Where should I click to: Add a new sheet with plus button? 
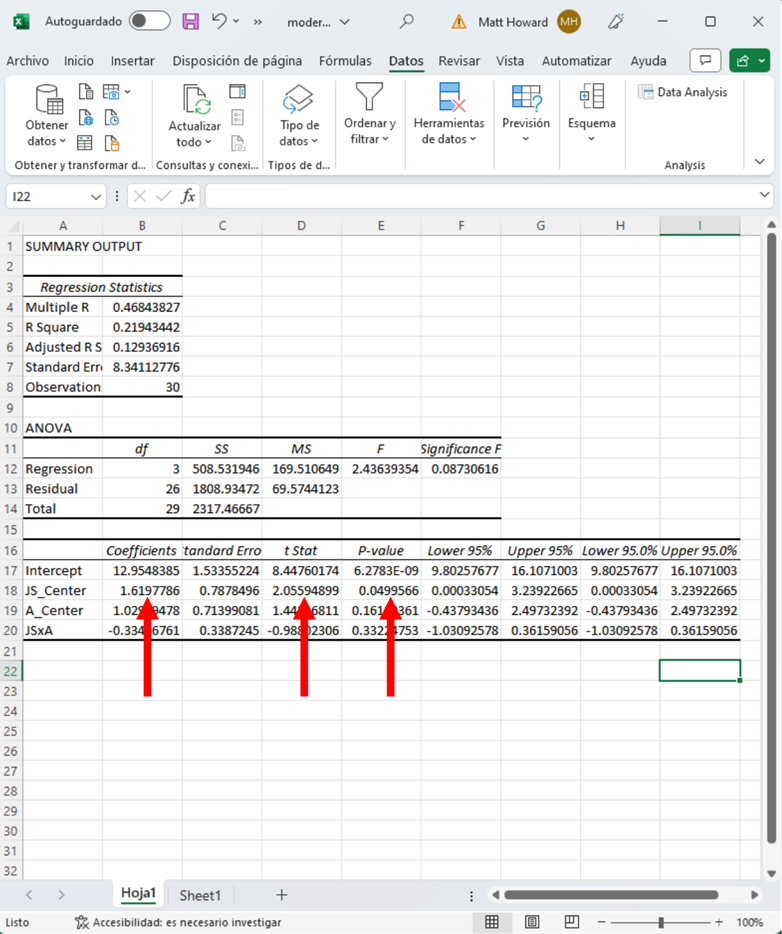(x=282, y=895)
